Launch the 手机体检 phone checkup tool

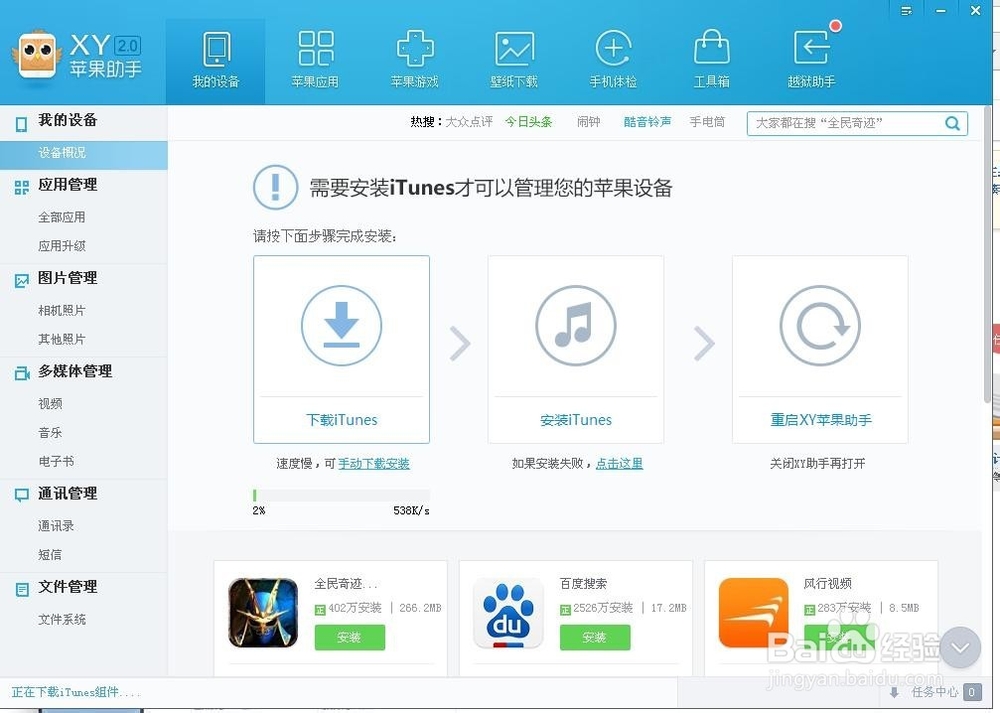pos(613,58)
